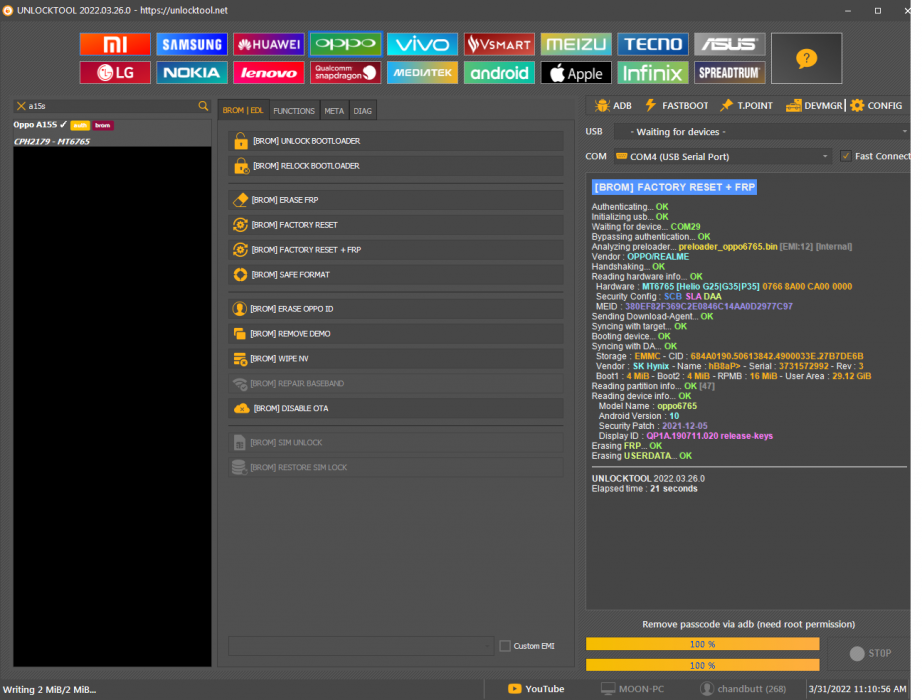Click [BROM] ERASE FRP button
Screen dimensions: 922x700
tap(396, 200)
